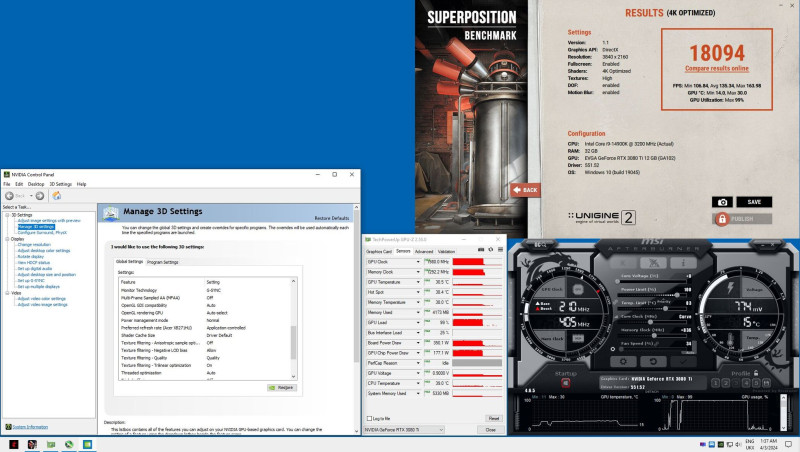Click Afterburner save profile floppy icon
The image size is (800, 452).
767,383
